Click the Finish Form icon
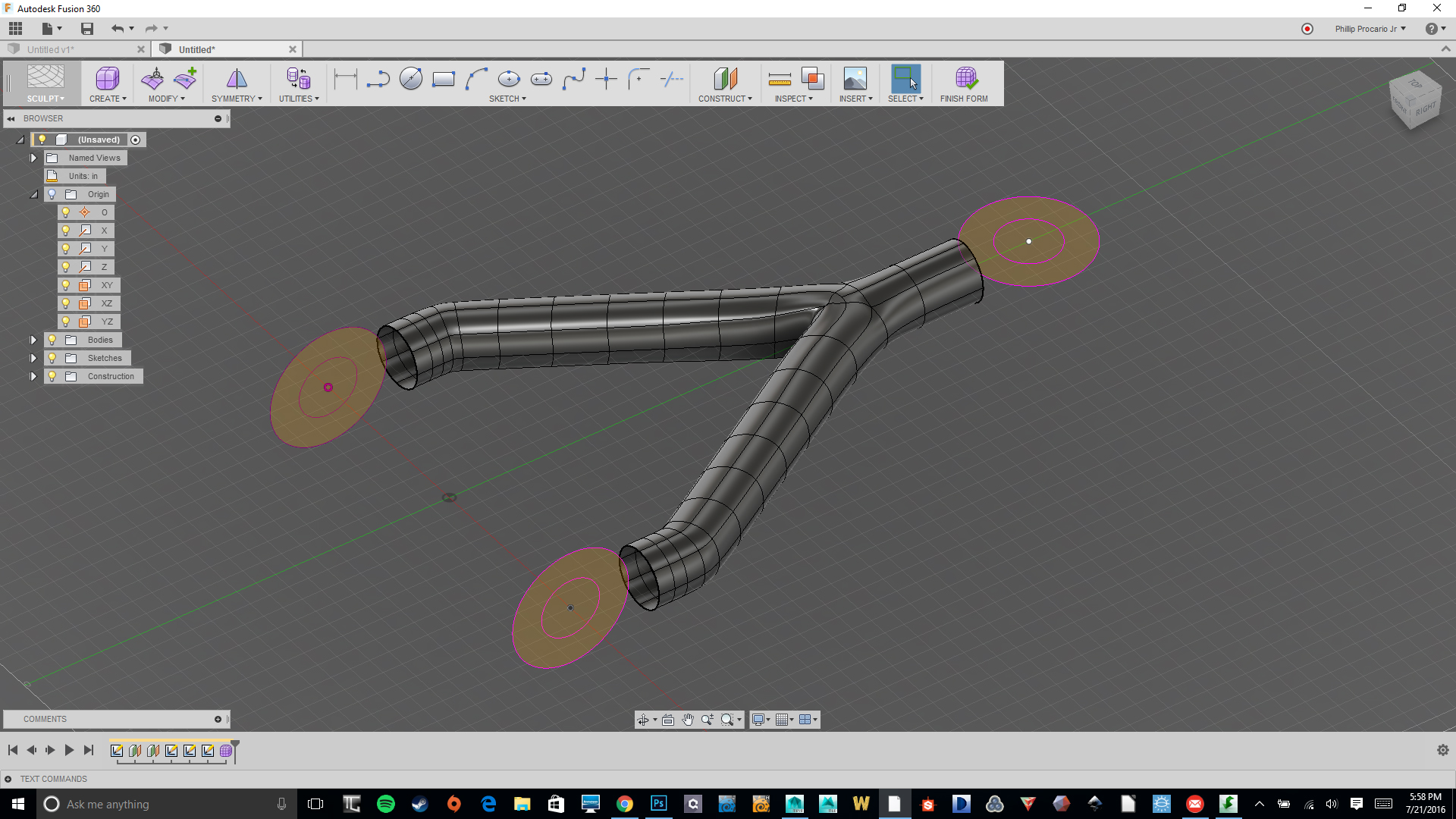This screenshot has width=1456, height=819. 965,78
